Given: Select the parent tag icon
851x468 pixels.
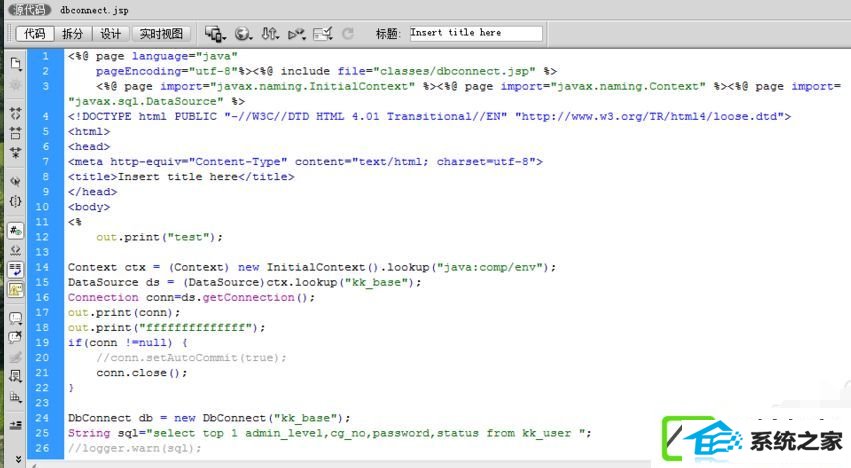Looking at the screenshot, I should click(x=16, y=181).
